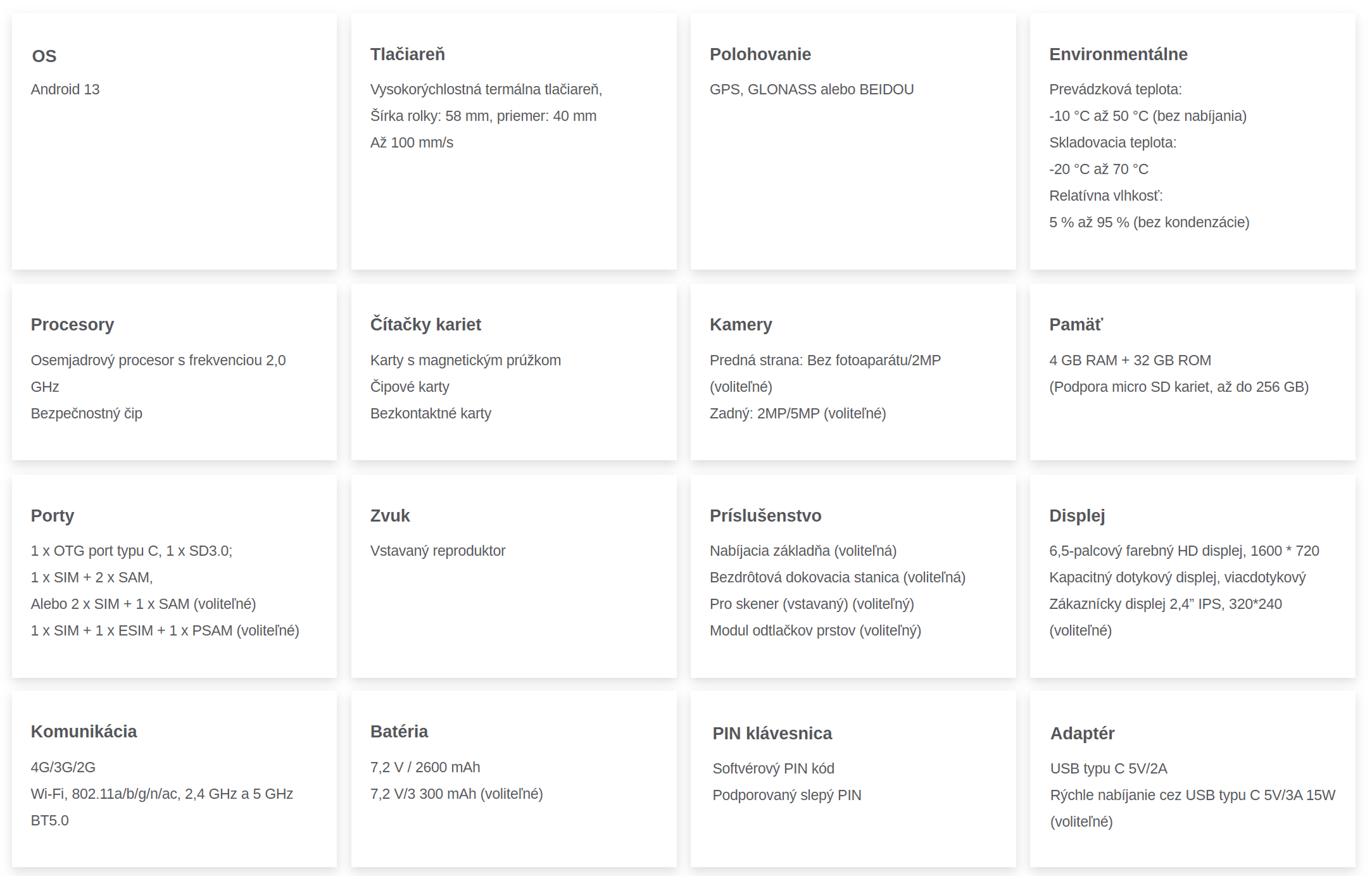
Task: Select the Procesory card title
Action: [72, 325]
